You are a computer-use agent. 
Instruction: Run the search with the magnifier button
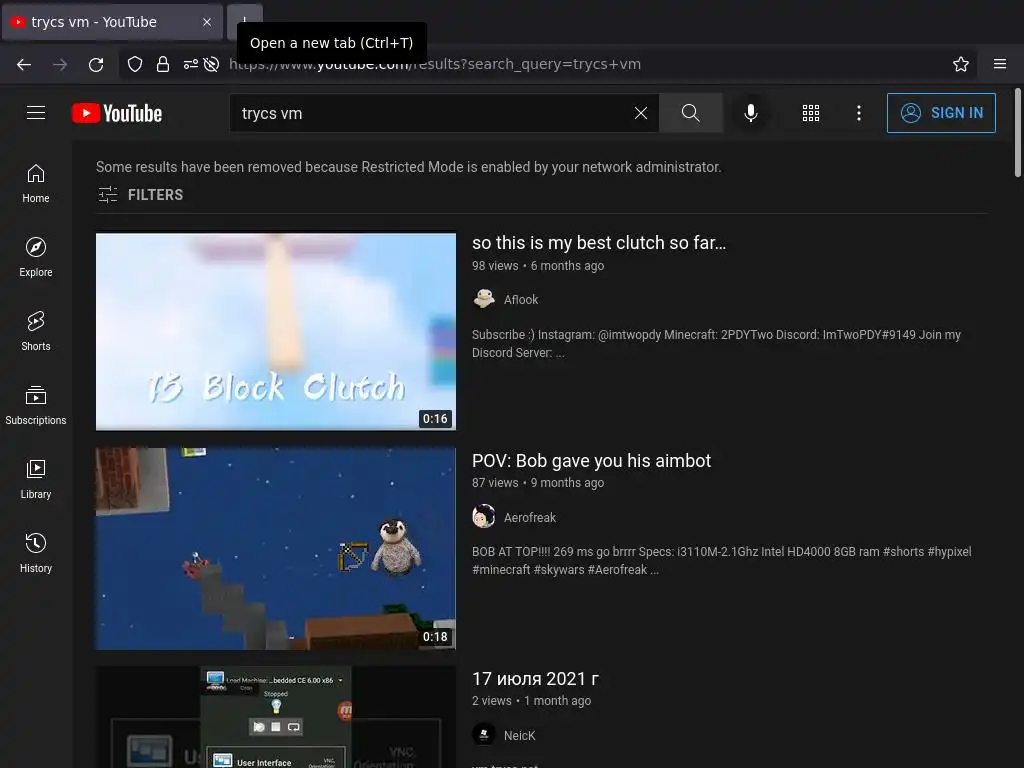[x=691, y=113]
